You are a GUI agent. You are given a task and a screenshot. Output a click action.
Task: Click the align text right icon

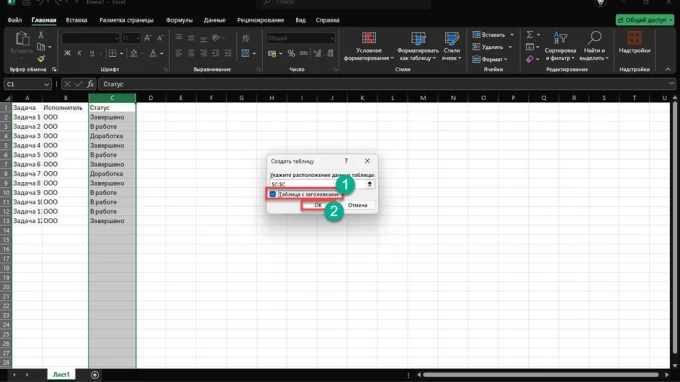coord(203,53)
